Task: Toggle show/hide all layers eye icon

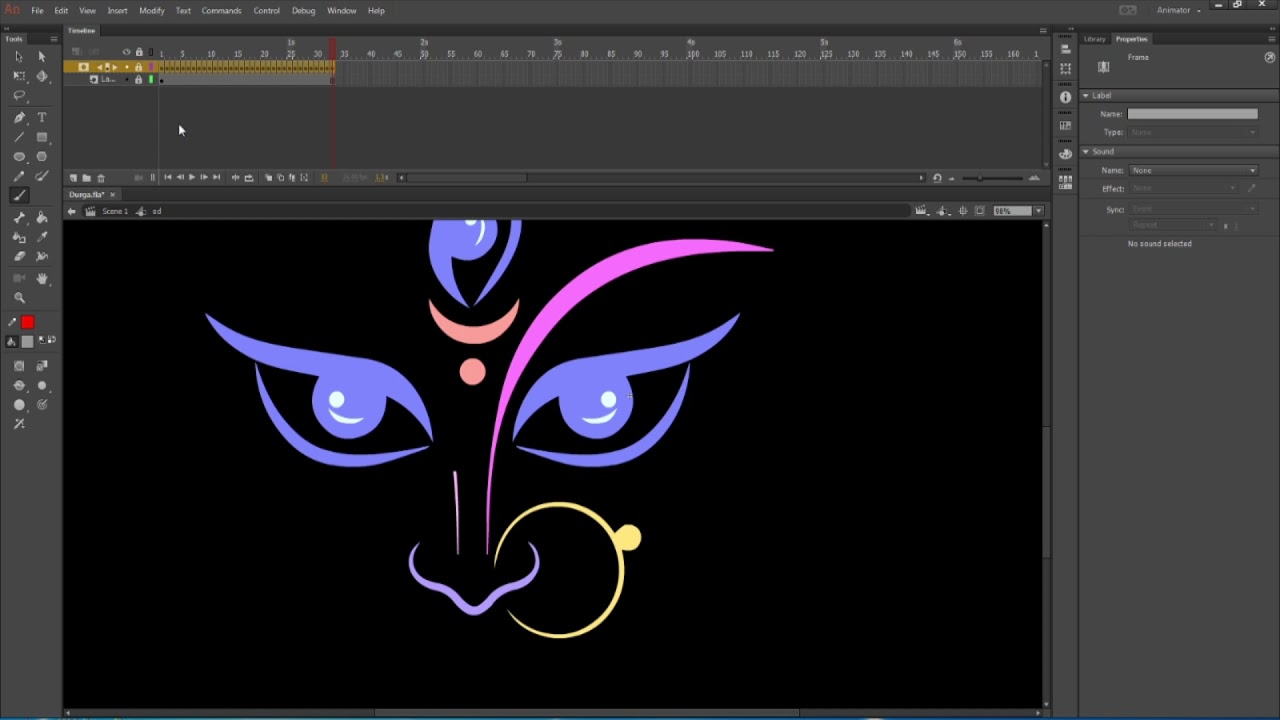Action: click(126, 53)
